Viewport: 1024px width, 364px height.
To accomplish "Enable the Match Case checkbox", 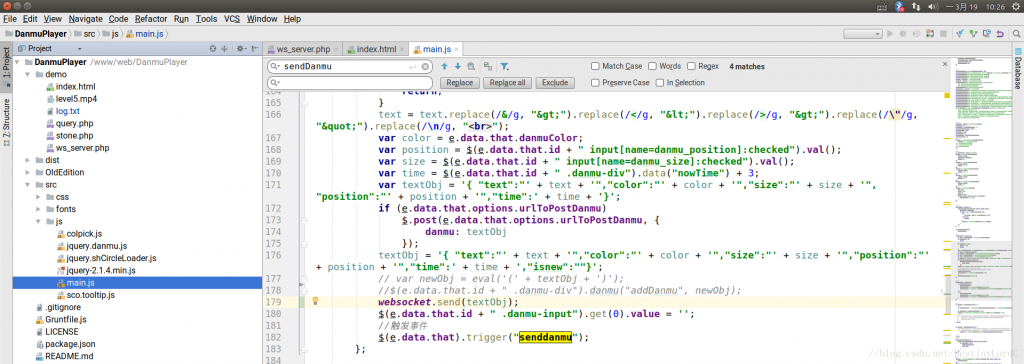I will point(595,66).
